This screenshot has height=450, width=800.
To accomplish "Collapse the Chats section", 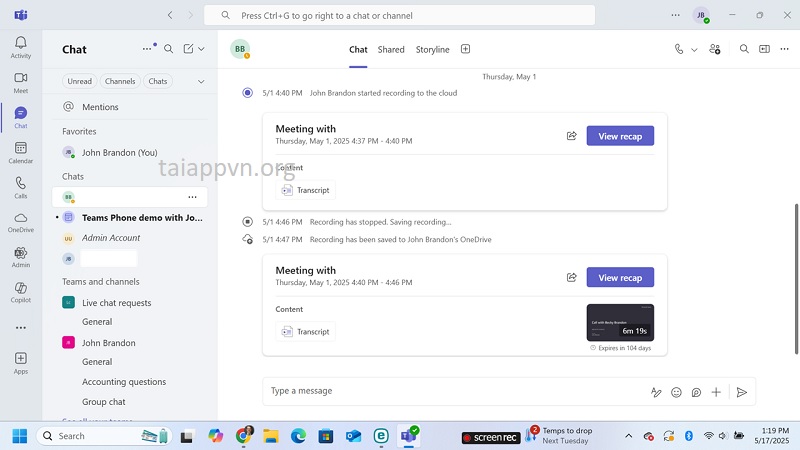I will click(x=73, y=177).
